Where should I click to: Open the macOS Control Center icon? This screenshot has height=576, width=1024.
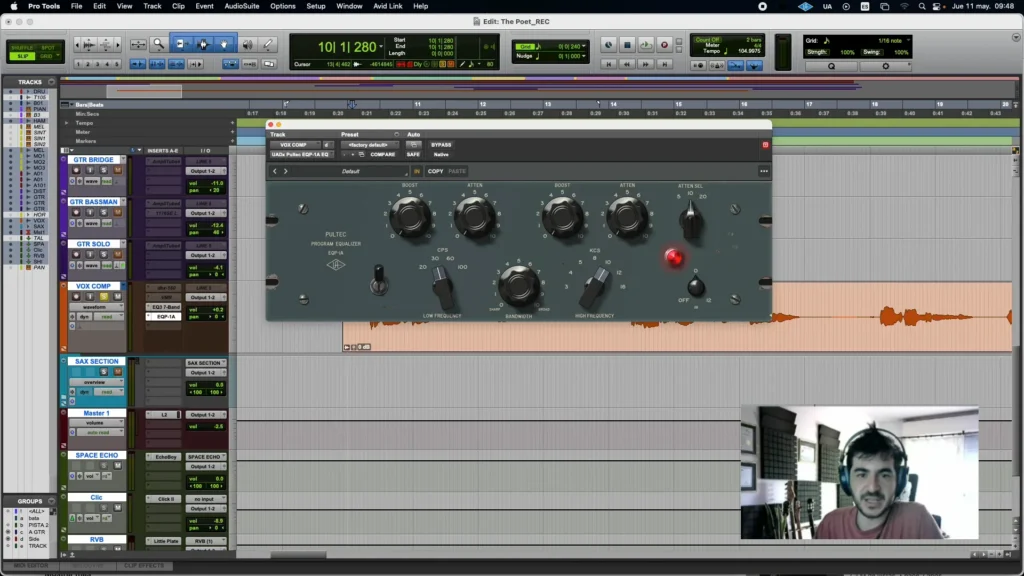click(936, 7)
